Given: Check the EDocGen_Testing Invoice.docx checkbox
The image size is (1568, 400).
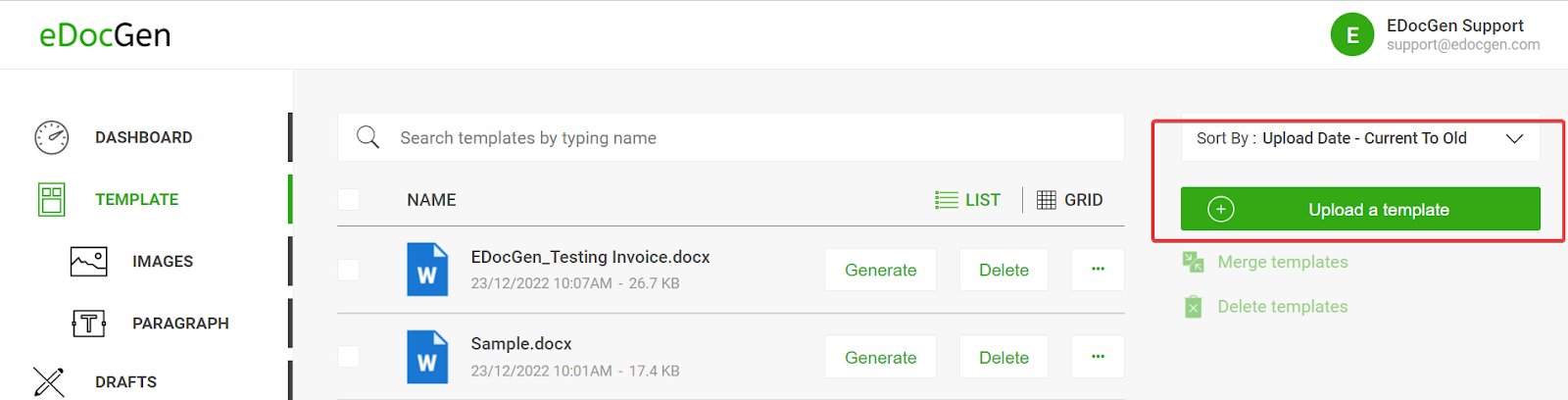Looking at the screenshot, I should point(348,270).
